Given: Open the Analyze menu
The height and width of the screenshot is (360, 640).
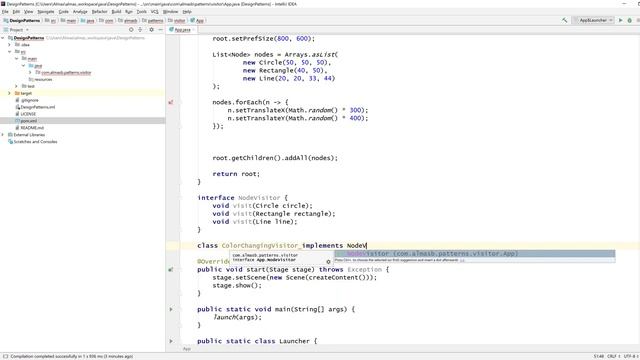Looking at the screenshot, I should [x=80, y=12].
